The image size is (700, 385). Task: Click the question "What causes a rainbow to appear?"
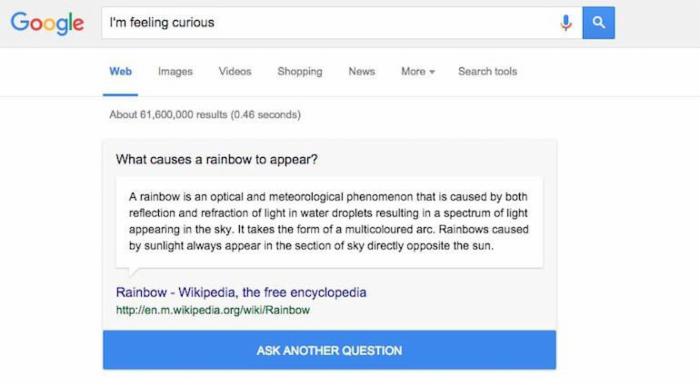tap(217, 159)
